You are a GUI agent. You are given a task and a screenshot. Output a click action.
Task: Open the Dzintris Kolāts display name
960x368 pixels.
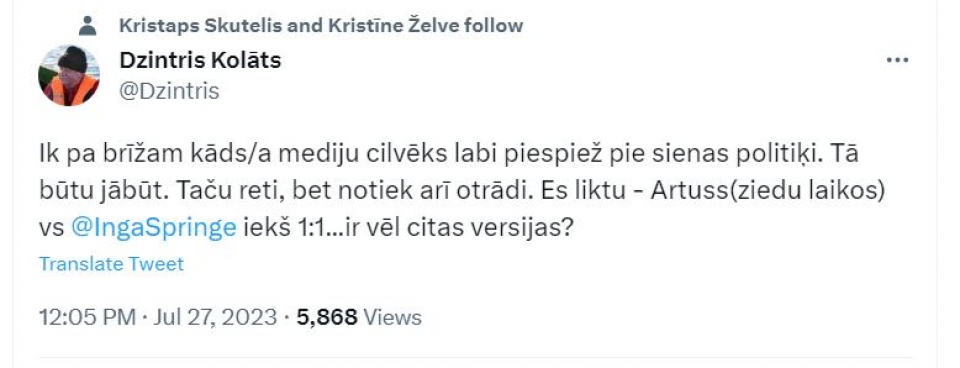pos(200,60)
